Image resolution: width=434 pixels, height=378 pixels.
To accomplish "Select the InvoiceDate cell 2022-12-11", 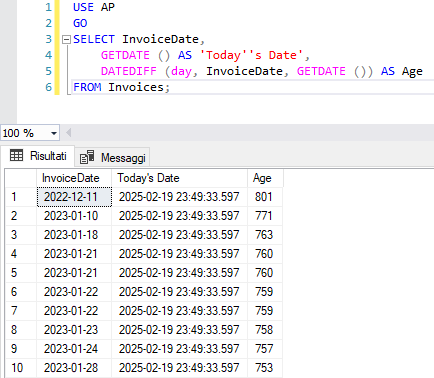I will click(74, 197).
